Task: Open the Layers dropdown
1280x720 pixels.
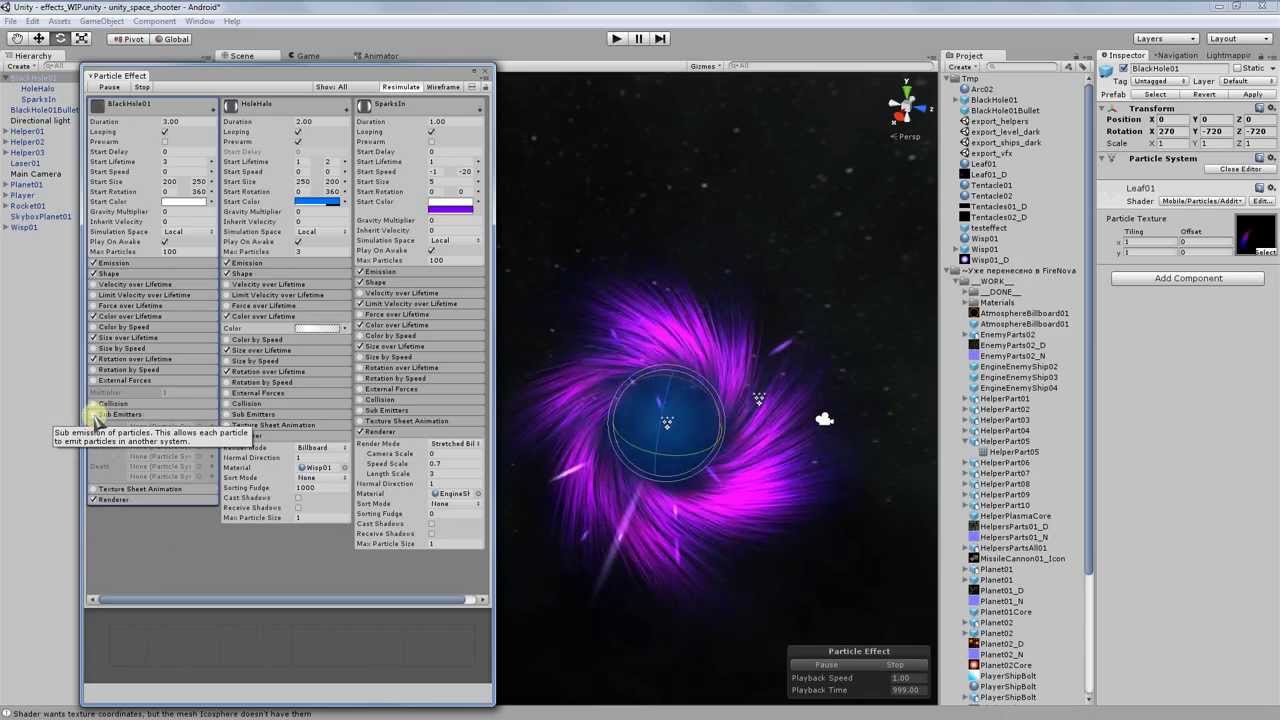Action: 1165,39
